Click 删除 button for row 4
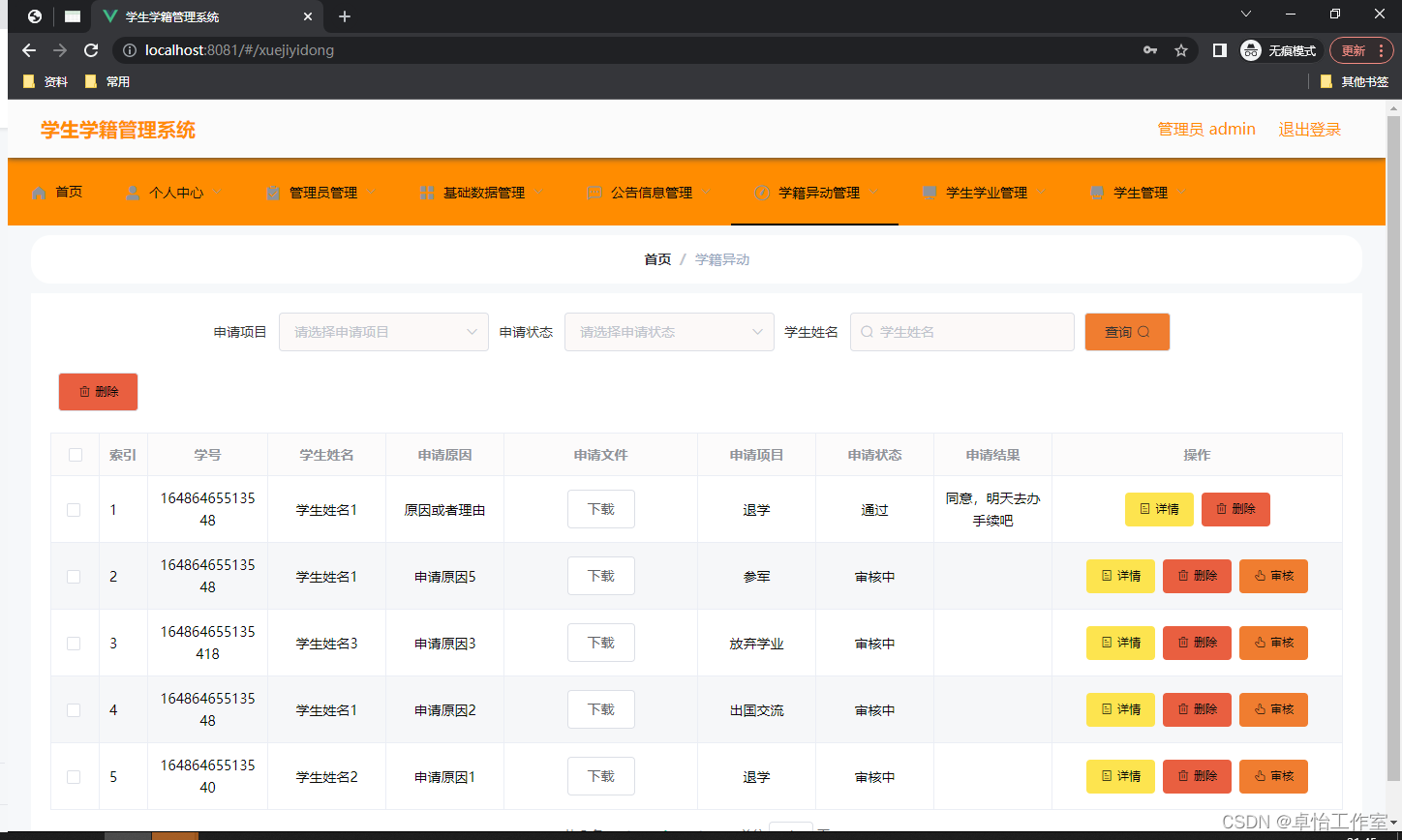 pyautogui.click(x=1197, y=709)
